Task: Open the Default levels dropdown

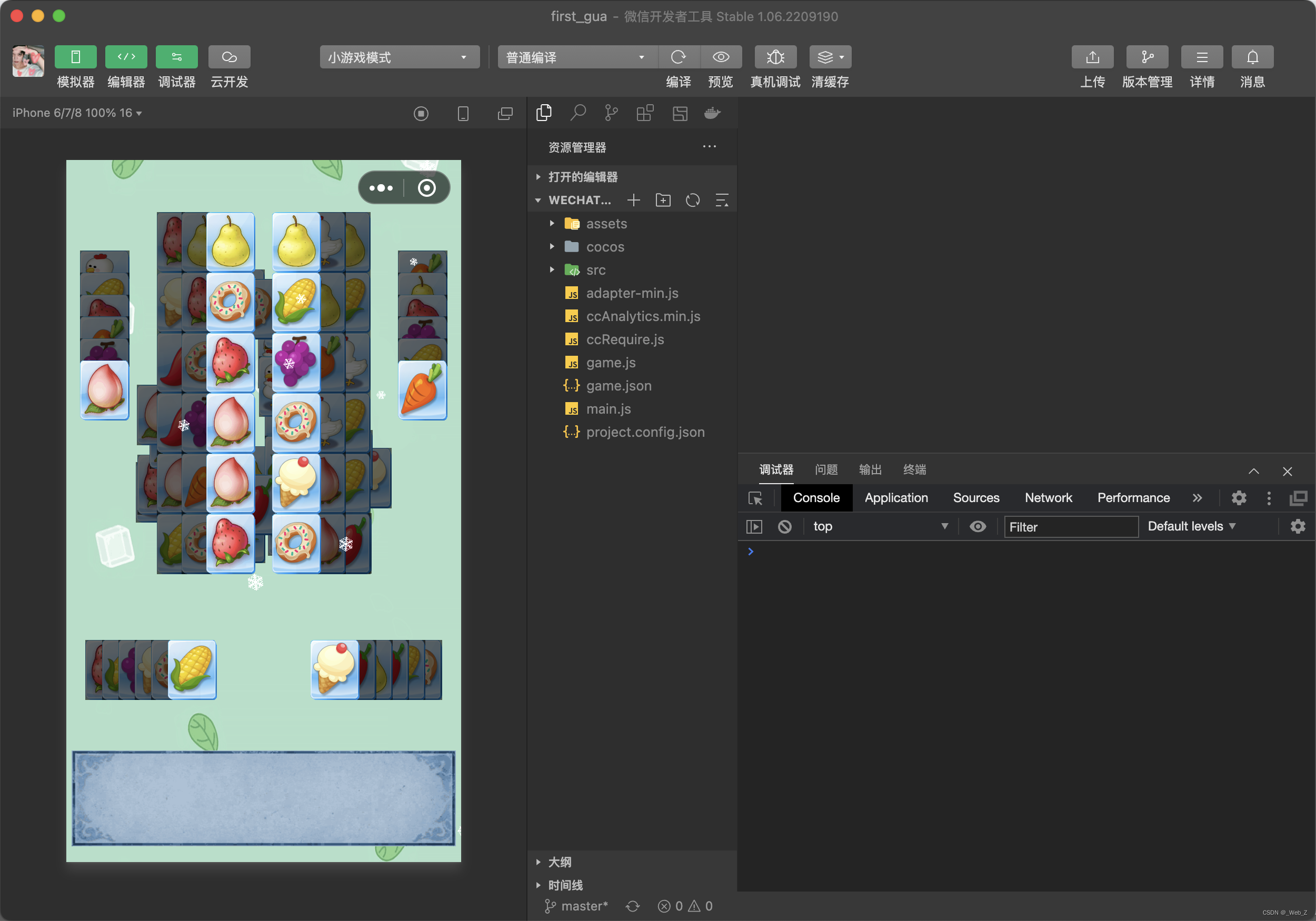Action: point(1191,526)
